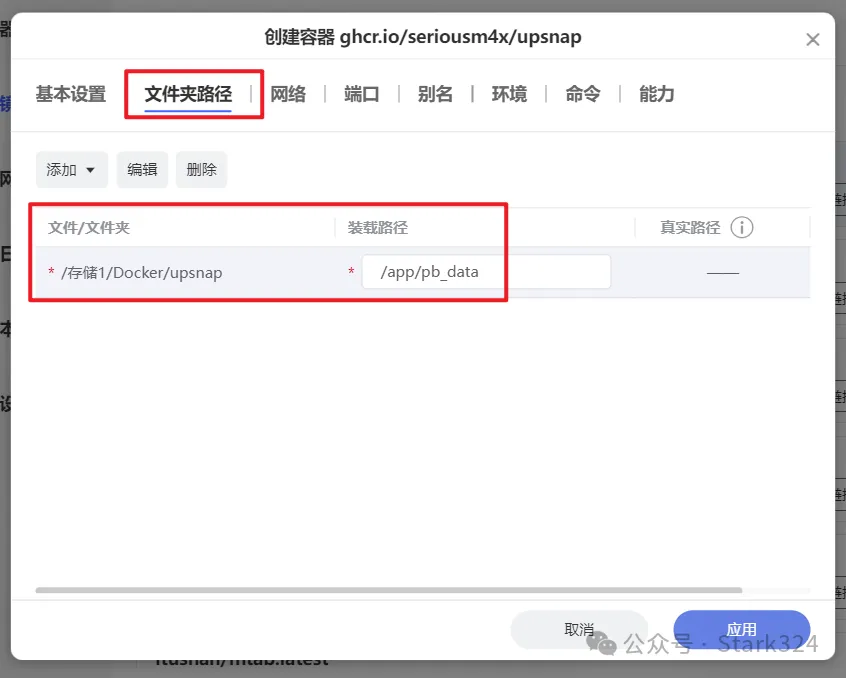
Task: Switch to the 网络 tab
Action: coord(288,94)
